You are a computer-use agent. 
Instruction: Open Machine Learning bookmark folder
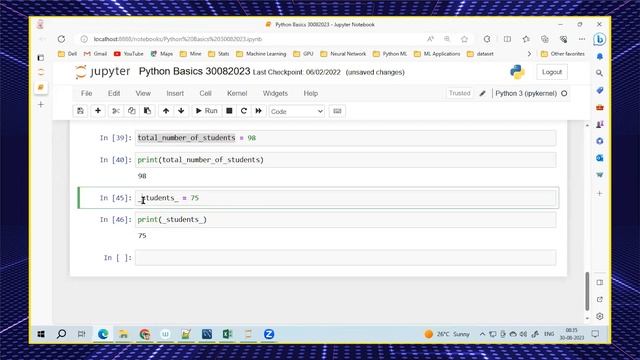pos(261,54)
